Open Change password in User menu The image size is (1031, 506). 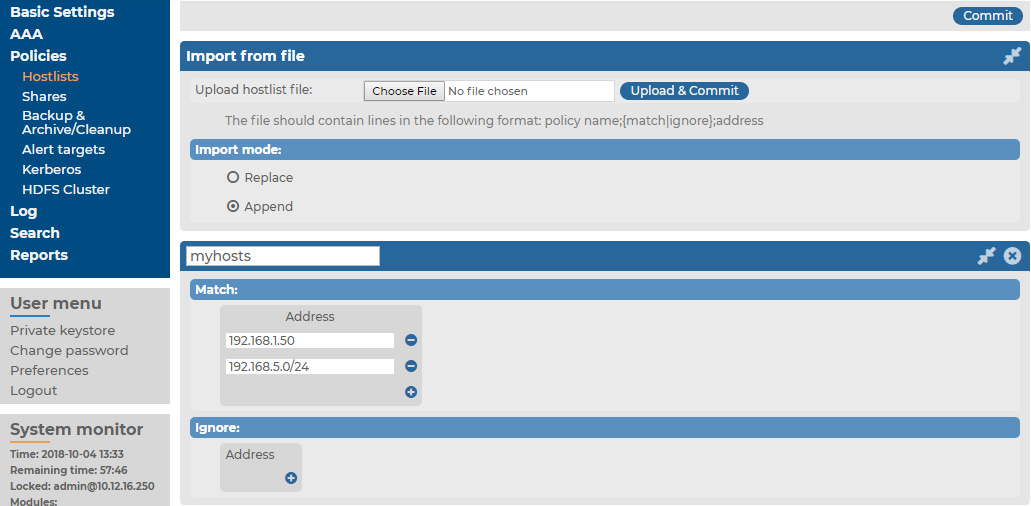pos(69,350)
